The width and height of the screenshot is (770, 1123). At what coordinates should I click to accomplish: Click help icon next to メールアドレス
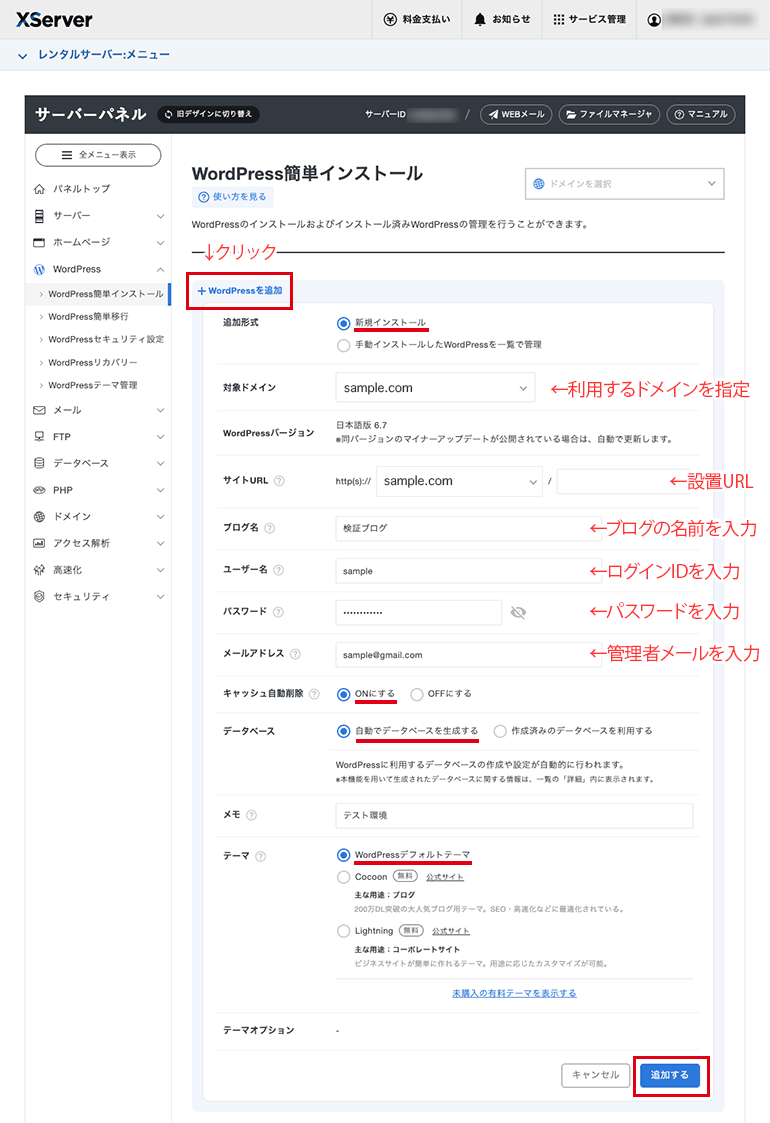tap(295, 654)
